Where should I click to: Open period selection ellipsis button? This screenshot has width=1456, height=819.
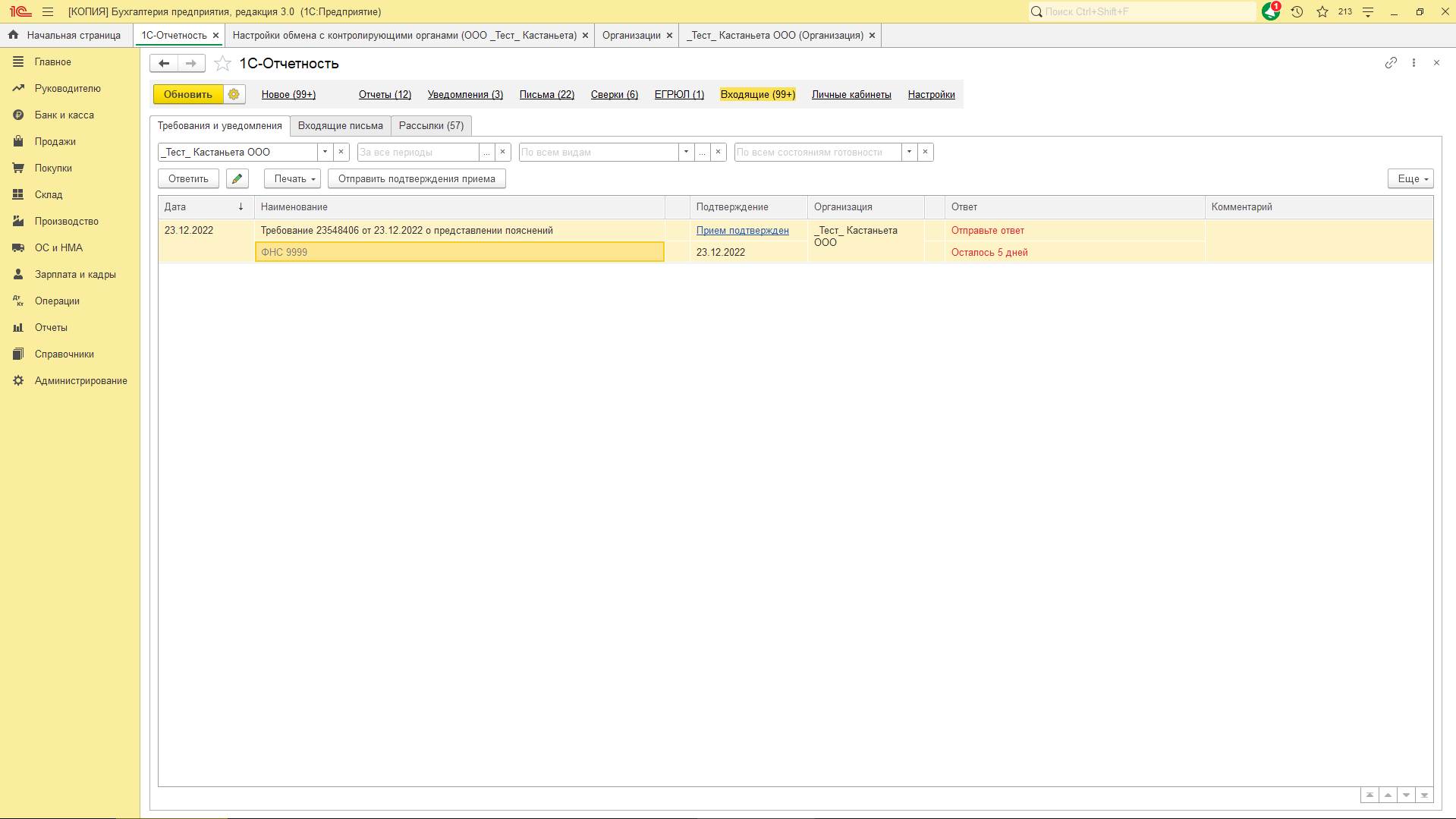click(487, 152)
